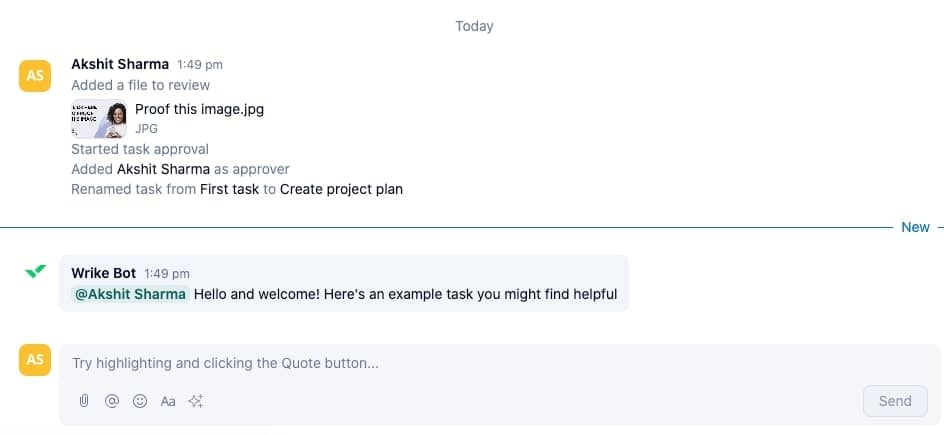The width and height of the screenshot is (944, 435).
Task: Click the Proof this image.jpg file name
Action: (199, 109)
